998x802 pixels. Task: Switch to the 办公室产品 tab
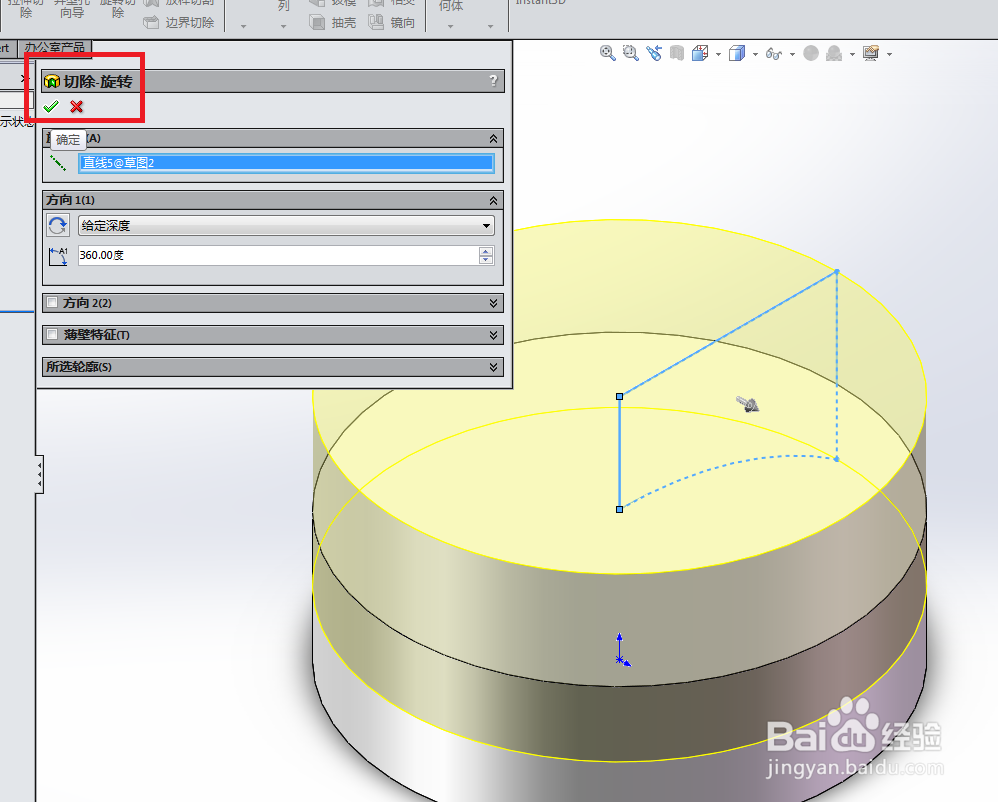[55, 47]
